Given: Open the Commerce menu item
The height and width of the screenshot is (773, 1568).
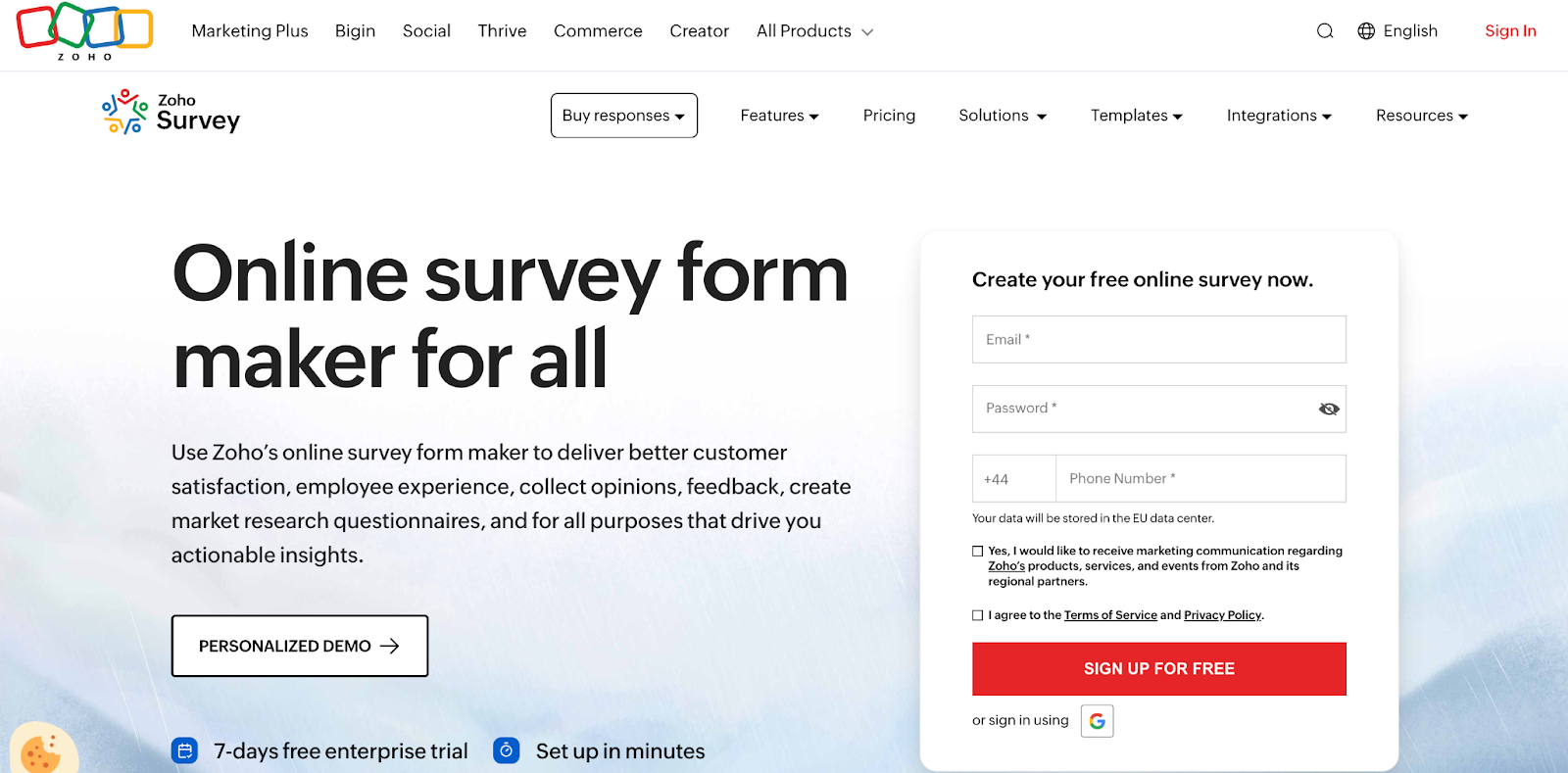Looking at the screenshot, I should (x=597, y=30).
